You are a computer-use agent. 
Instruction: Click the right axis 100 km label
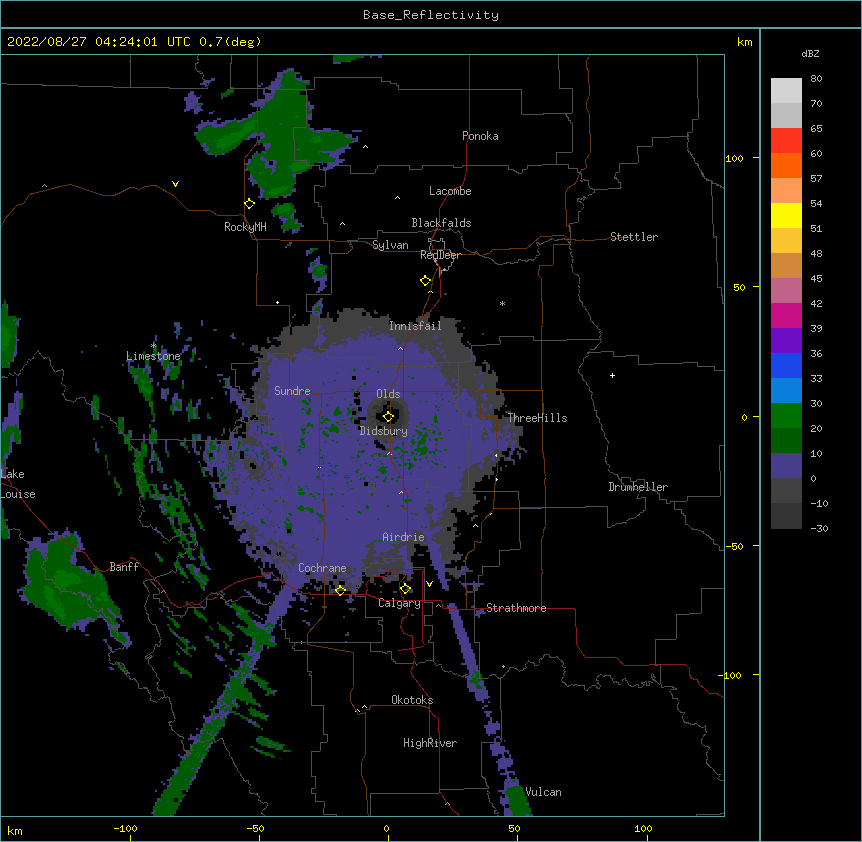pos(734,158)
